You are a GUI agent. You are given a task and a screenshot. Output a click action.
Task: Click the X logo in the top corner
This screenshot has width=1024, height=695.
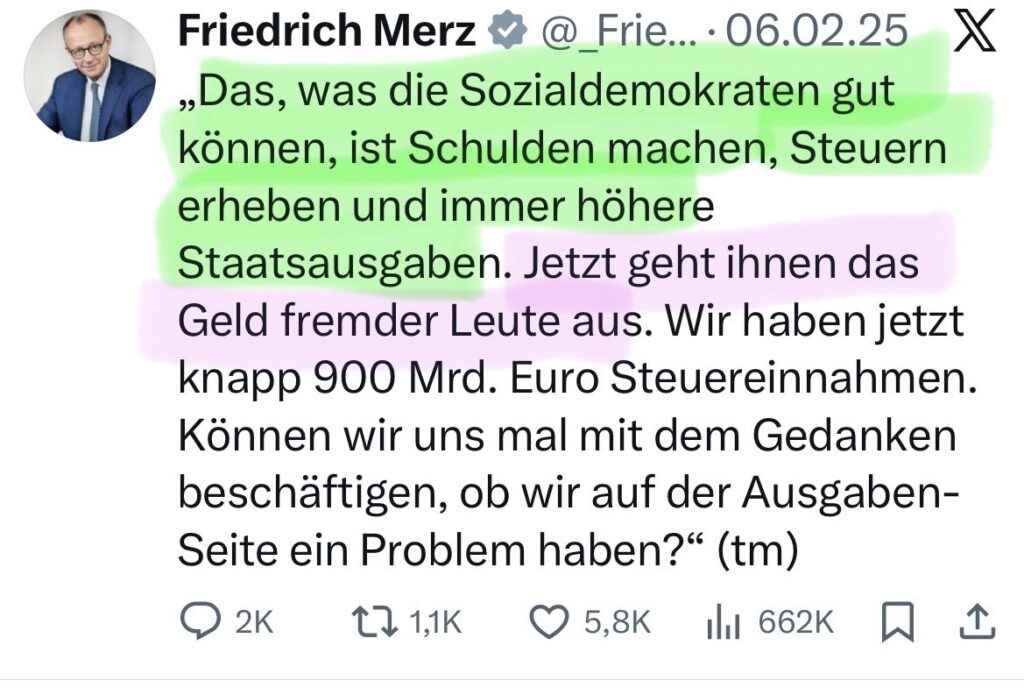tap(974, 32)
